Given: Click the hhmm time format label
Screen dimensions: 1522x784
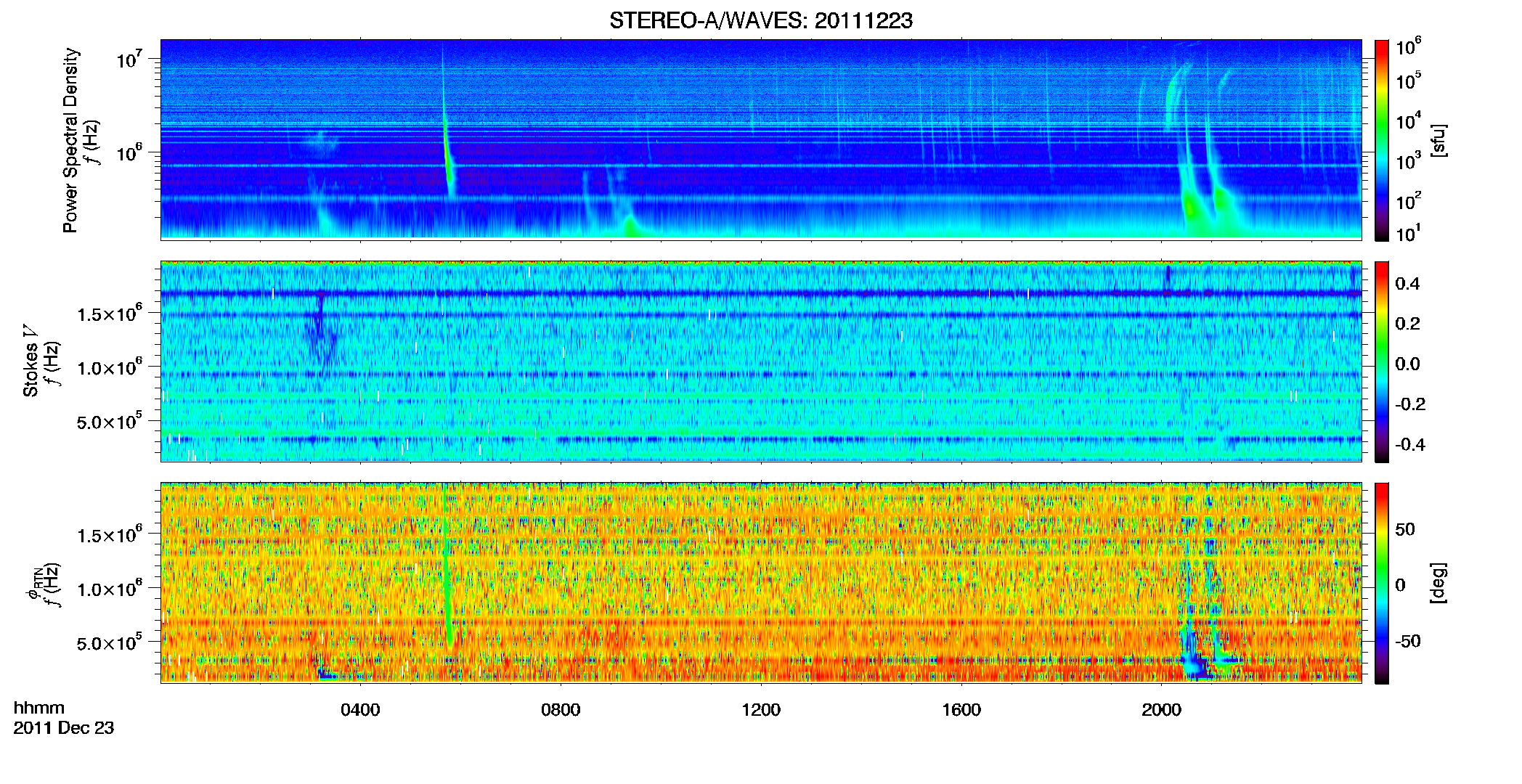Looking at the screenshot, I should 39,708.
